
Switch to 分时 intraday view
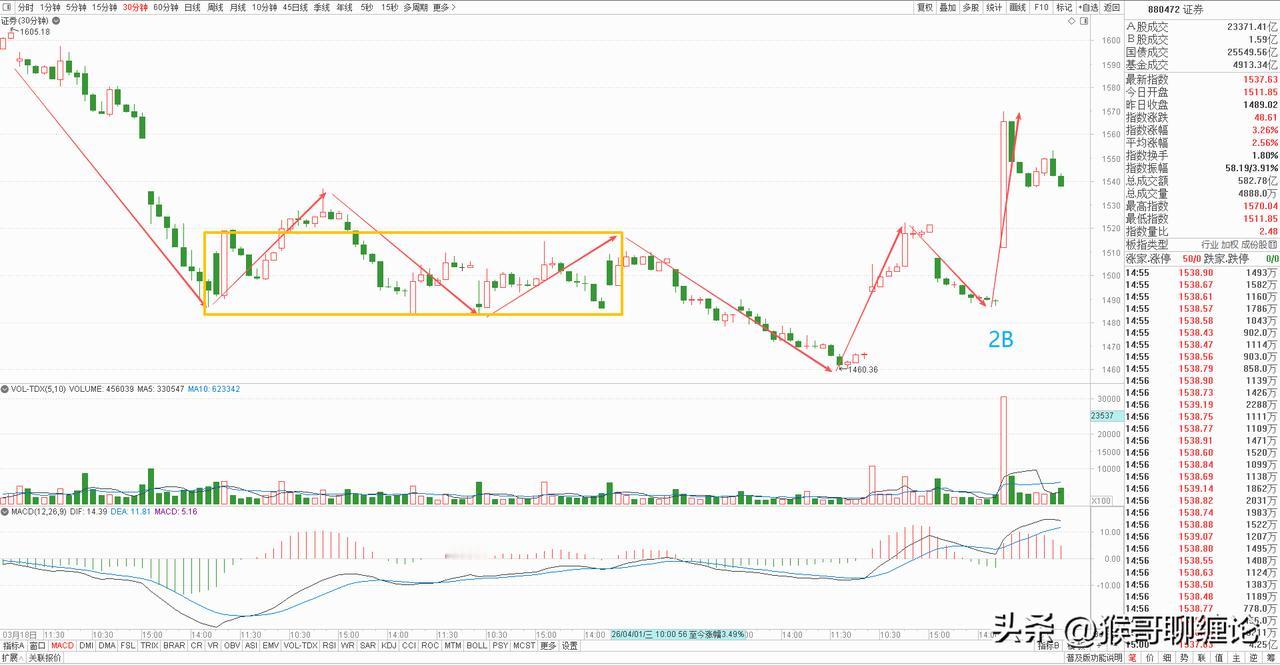point(25,7)
